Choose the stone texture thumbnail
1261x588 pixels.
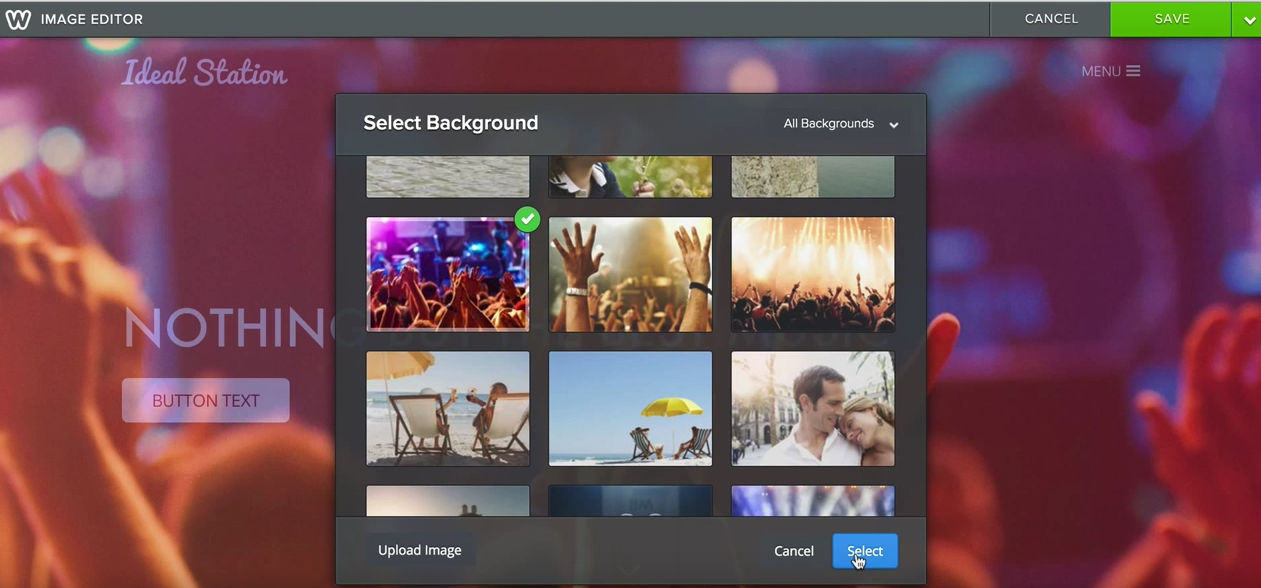[813, 177]
